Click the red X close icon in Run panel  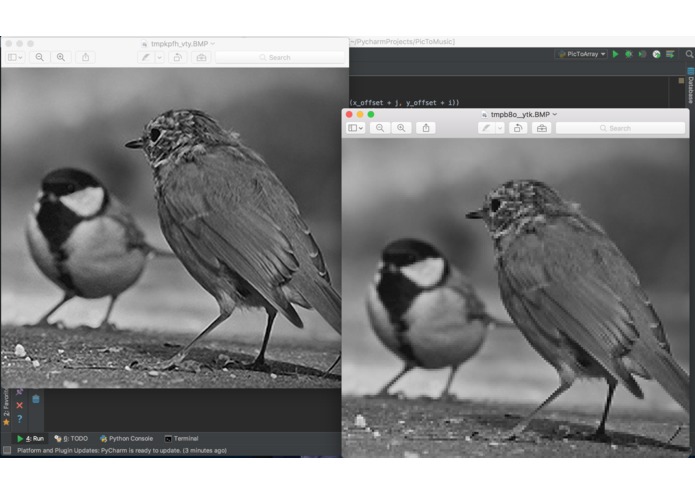[x=20, y=405]
